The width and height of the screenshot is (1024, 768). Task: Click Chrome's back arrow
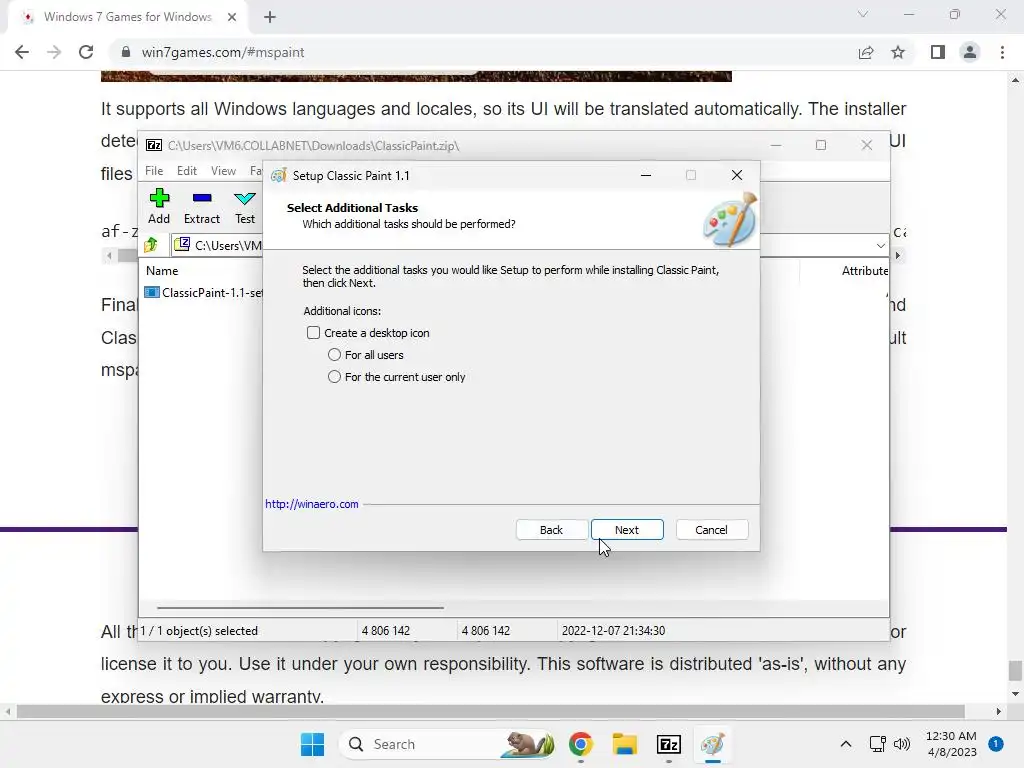point(22,52)
